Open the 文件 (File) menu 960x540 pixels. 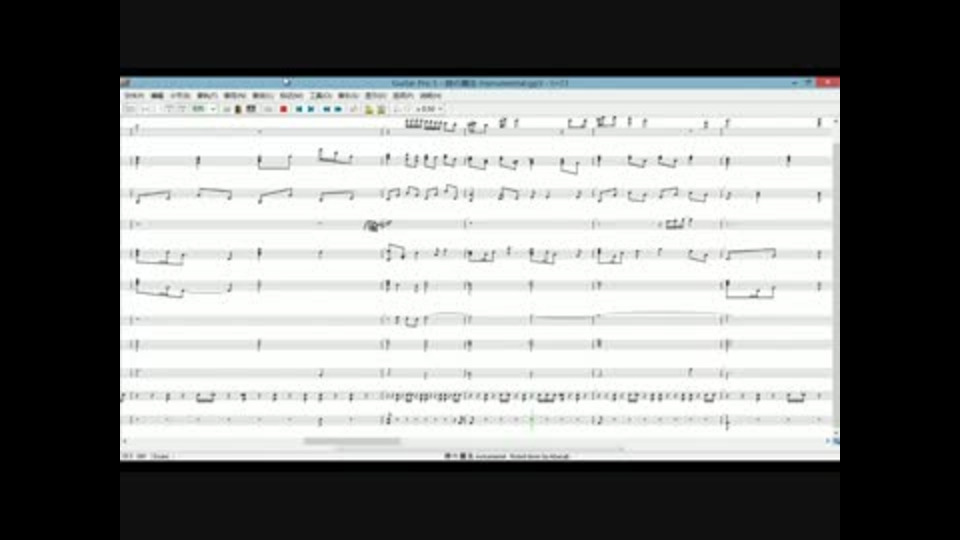click(x=133, y=96)
